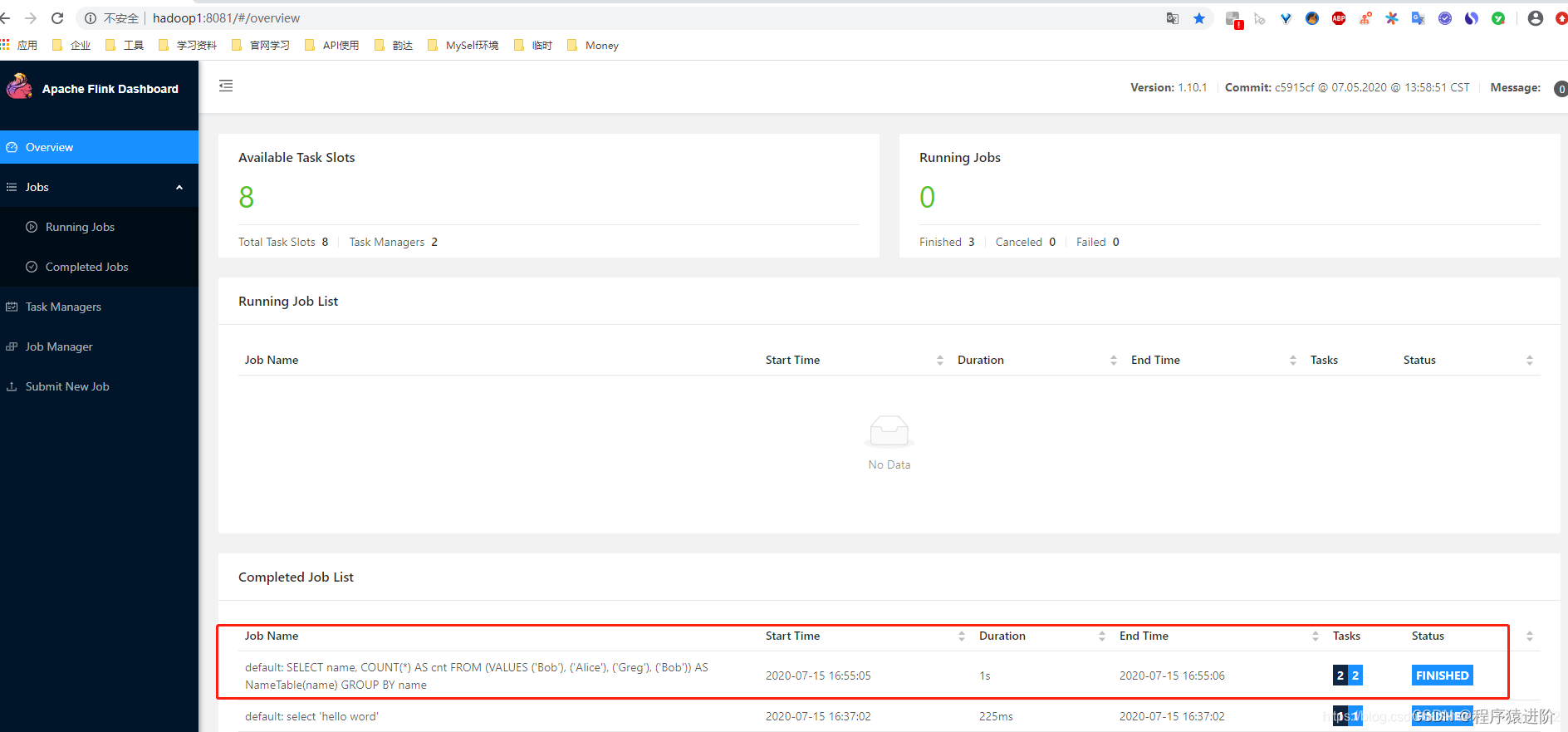Open the select 'hello word' job row
Image resolution: width=1568 pixels, height=732 pixels.
[x=889, y=716]
